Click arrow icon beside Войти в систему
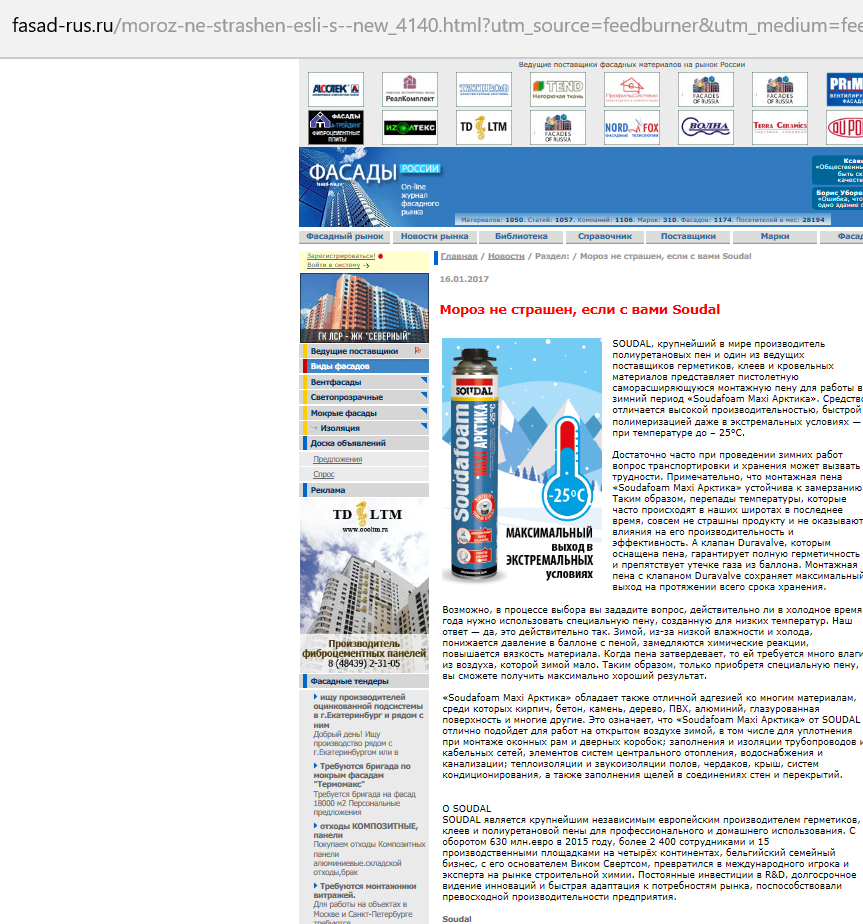 pos(366,266)
